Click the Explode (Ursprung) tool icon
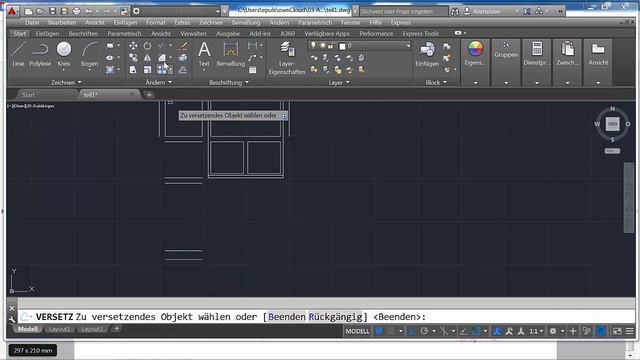 coord(183,58)
